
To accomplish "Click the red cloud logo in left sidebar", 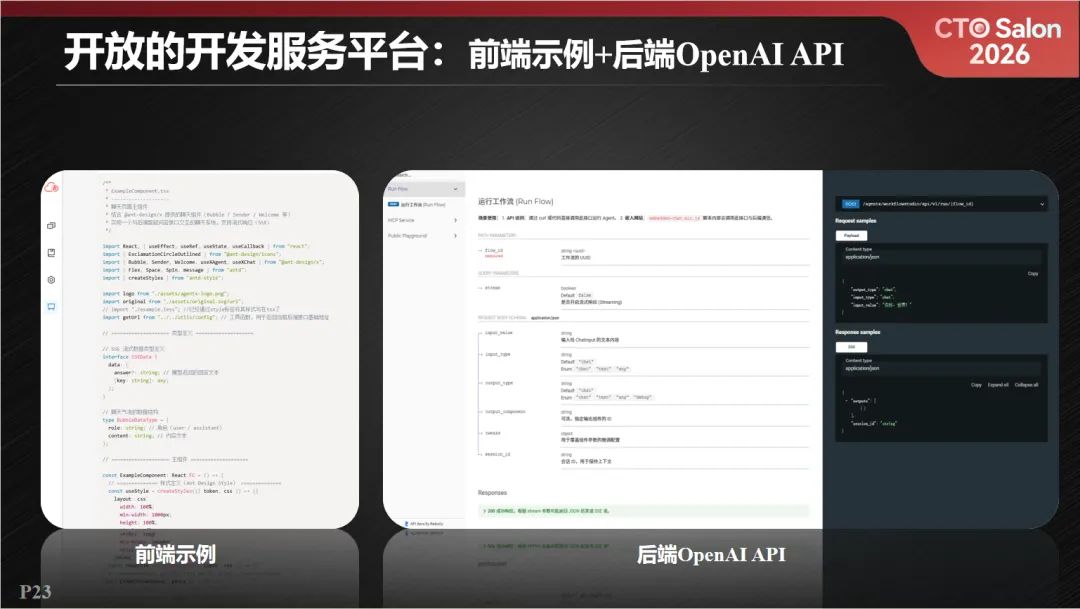I will pos(51,187).
